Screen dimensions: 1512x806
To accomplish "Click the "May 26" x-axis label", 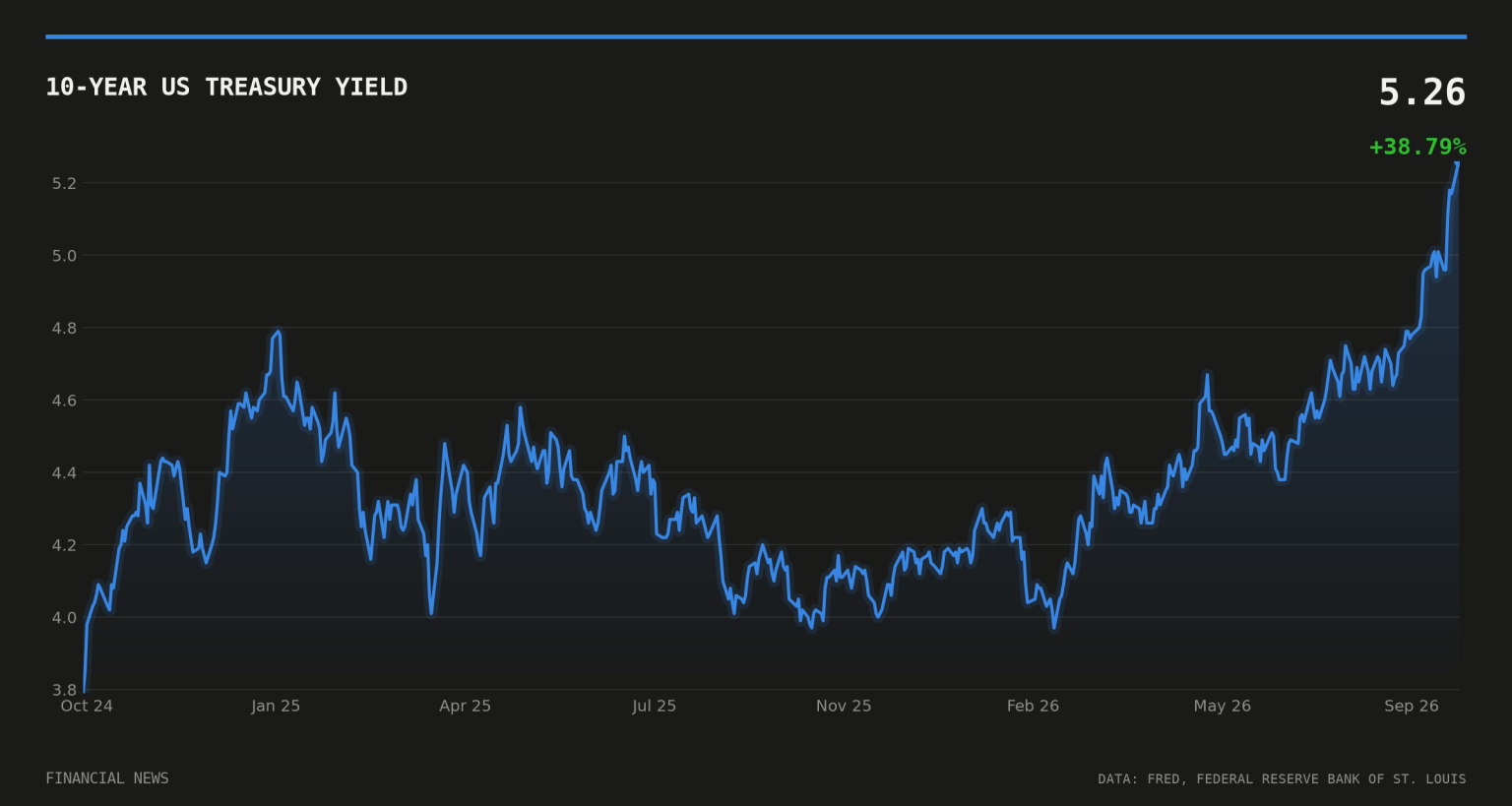I will pos(1223,706).
